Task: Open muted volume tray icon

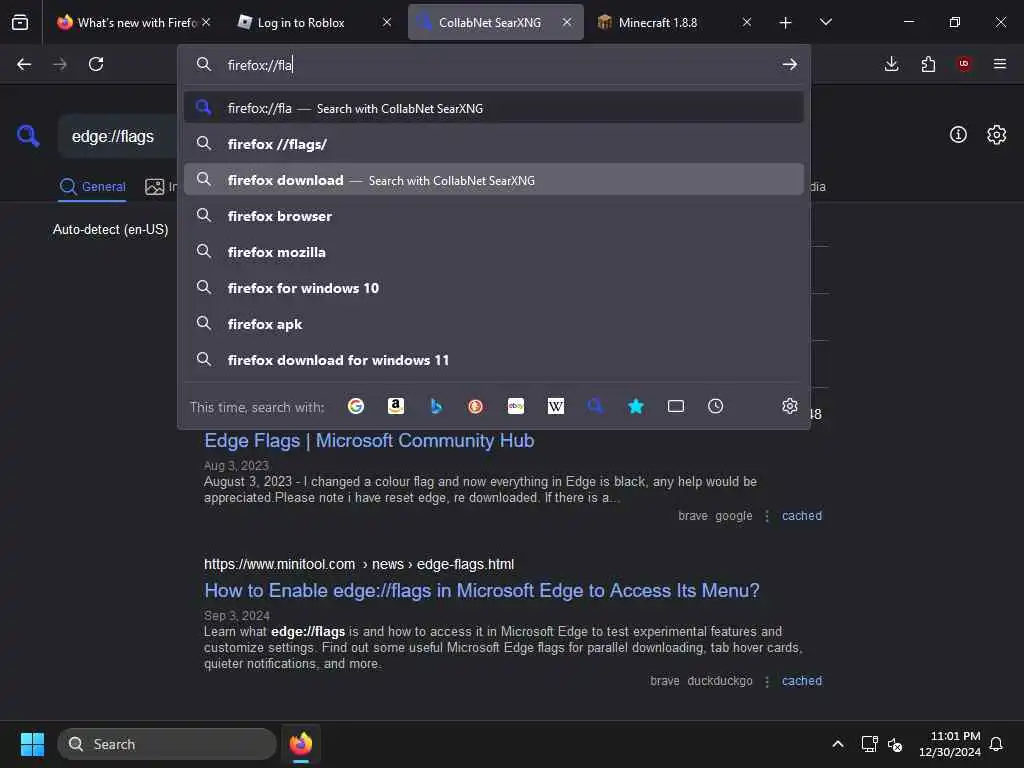Action: (895, 744)
